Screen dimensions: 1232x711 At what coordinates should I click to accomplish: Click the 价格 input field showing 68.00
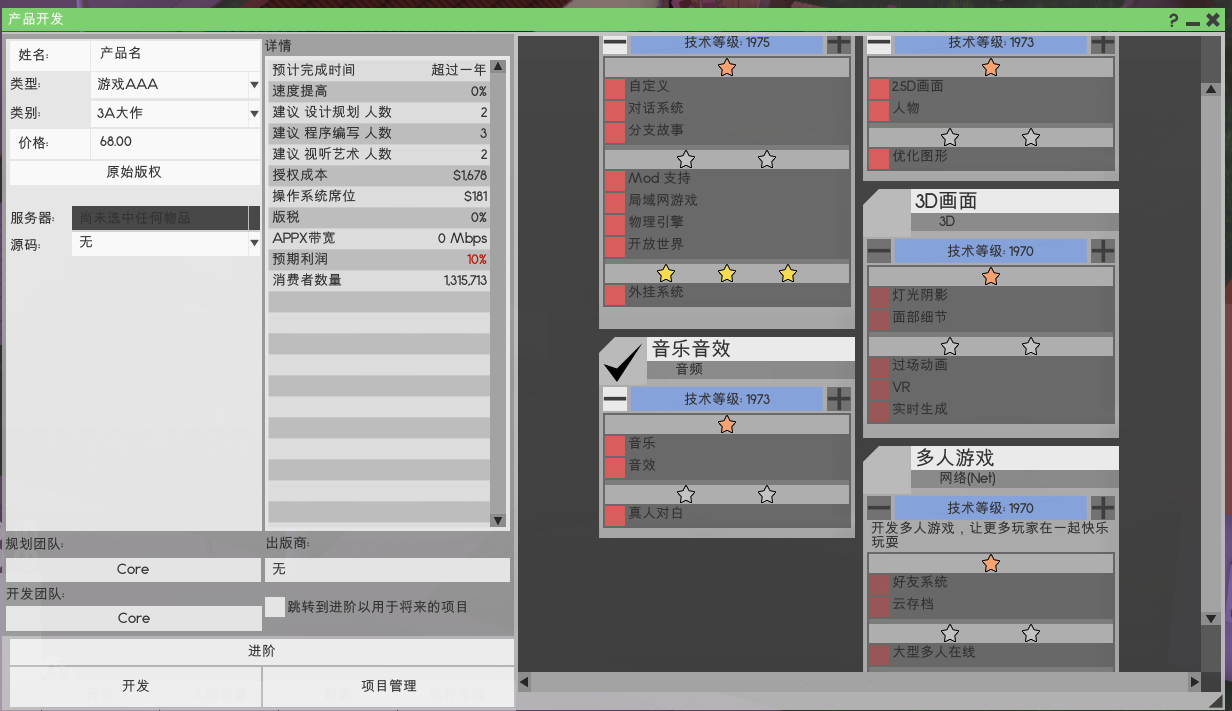tap(175, 142)
